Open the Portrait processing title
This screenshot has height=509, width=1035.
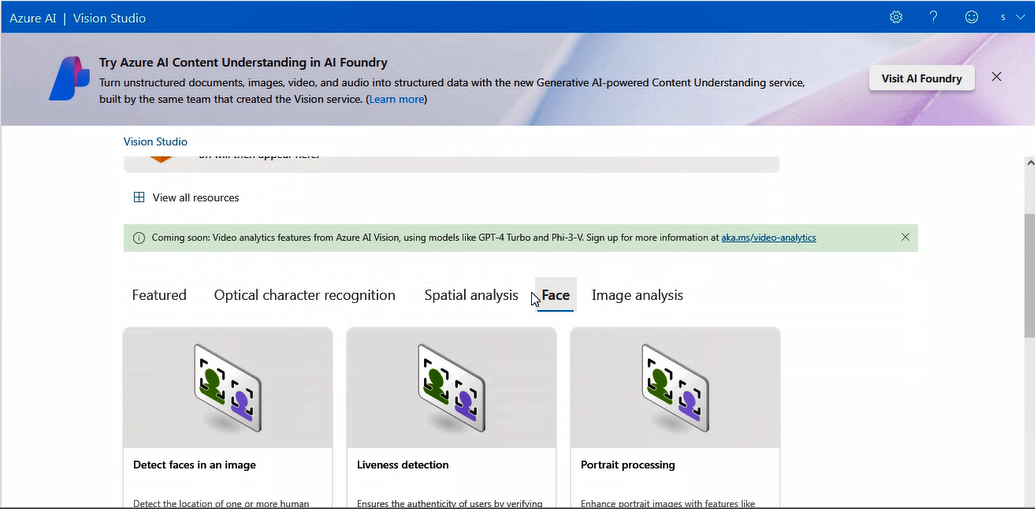coord(628,465)
